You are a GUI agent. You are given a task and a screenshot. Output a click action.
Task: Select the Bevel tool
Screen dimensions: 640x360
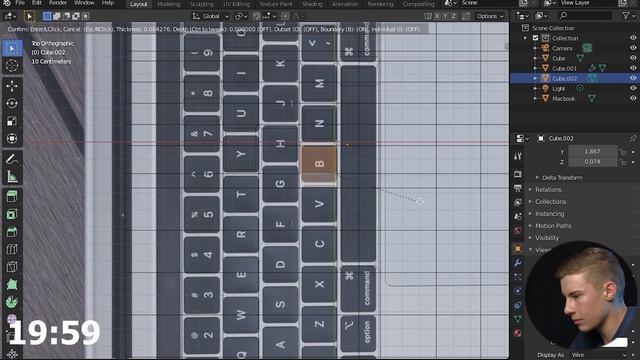(12, 232)
